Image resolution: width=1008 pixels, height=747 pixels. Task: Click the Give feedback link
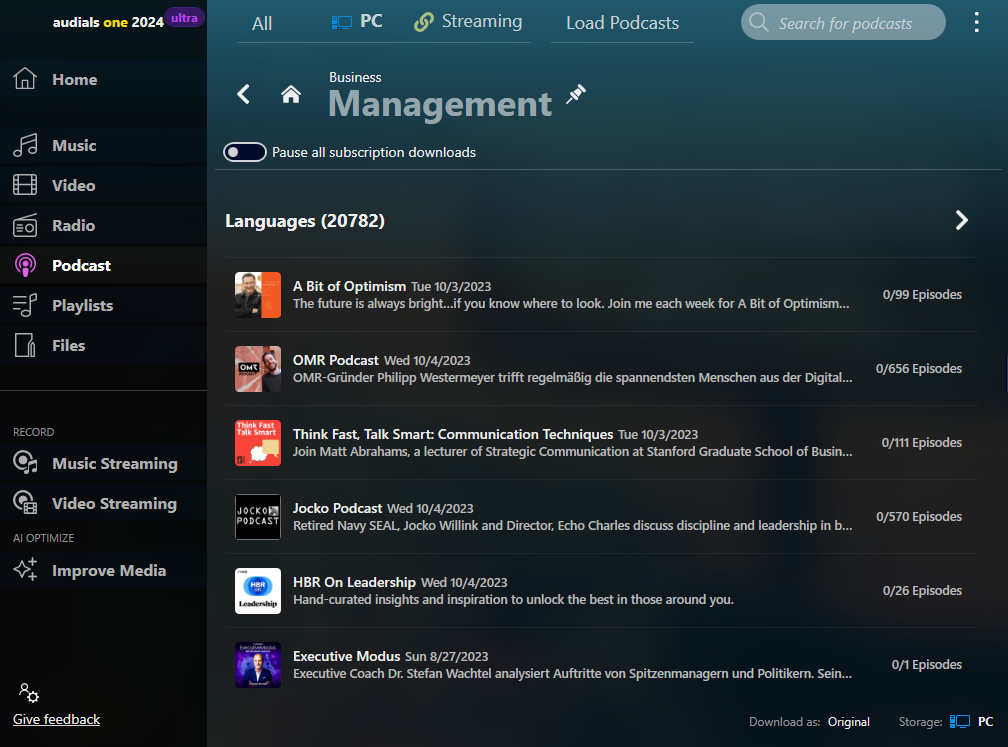tap(57, 719)
